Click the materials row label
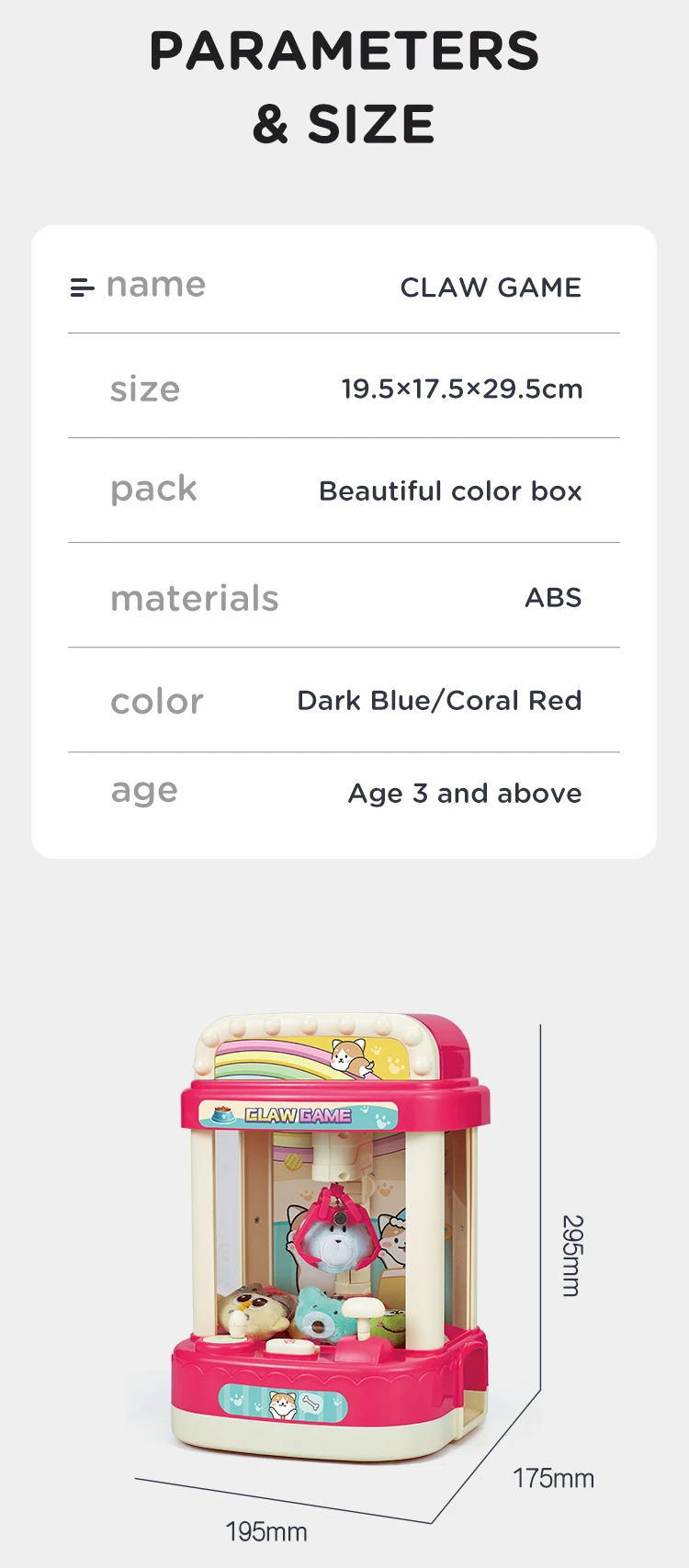689x1568 pixels. [194, 599]
